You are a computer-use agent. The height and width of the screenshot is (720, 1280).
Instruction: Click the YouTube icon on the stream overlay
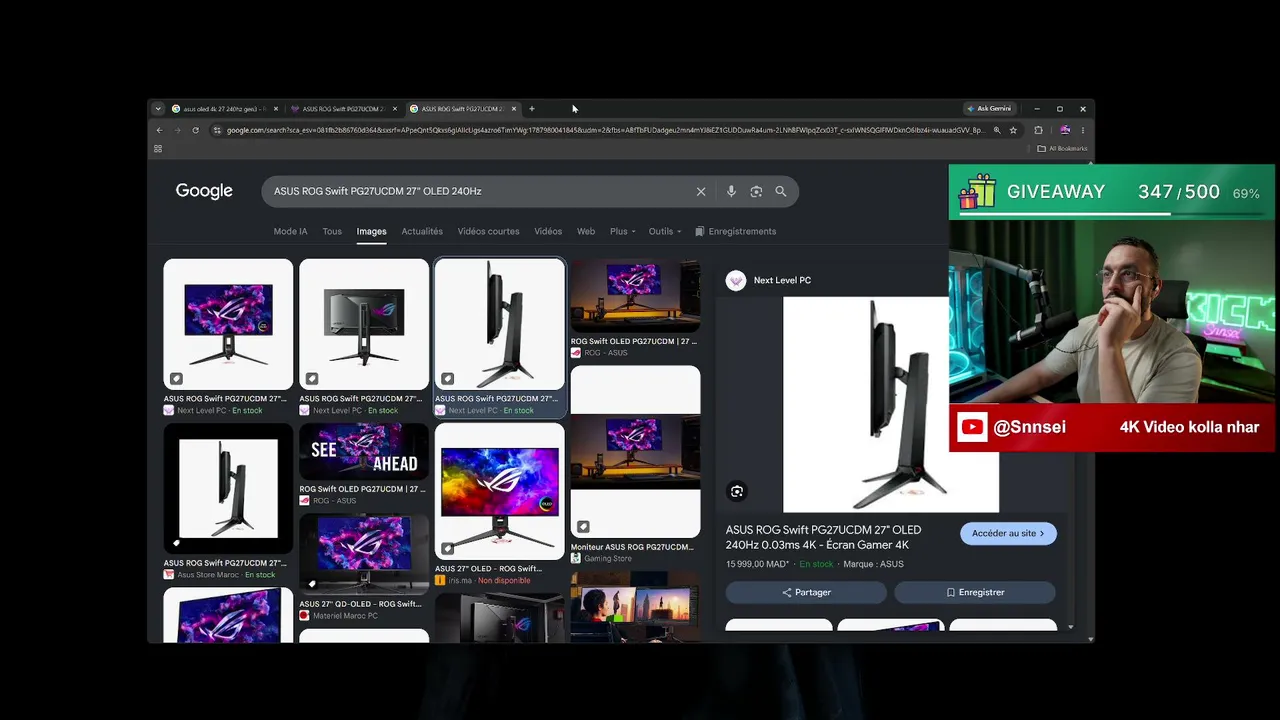[x=972, y=428]
